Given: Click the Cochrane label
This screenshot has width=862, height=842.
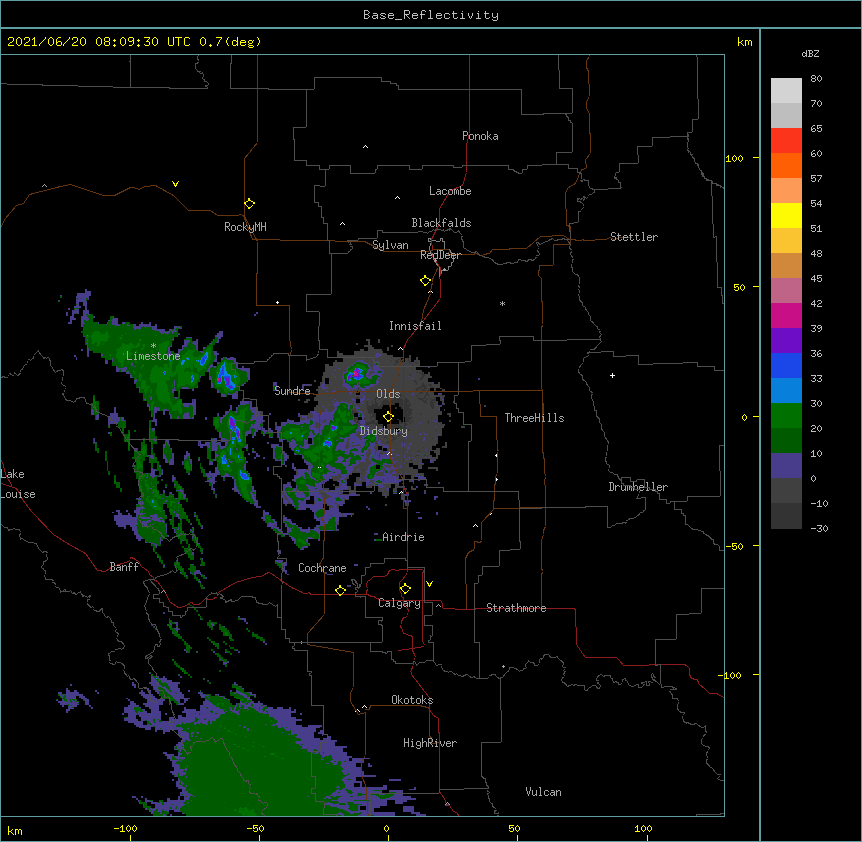Looking at the screenshot, I should (322, 568).
